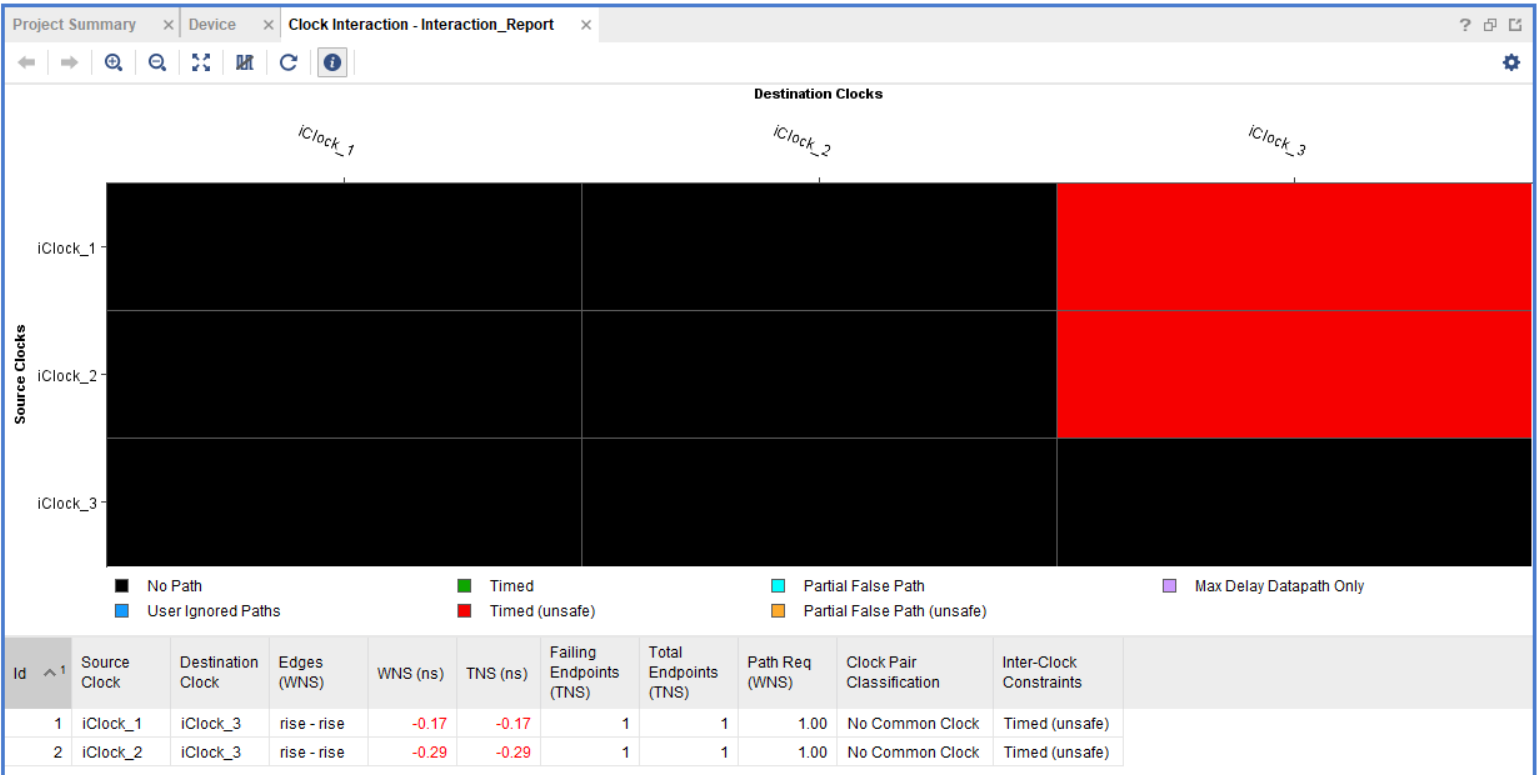The image size is (1539, 775).
Task: Sort table by the Id column
Action: coord(36,673)
